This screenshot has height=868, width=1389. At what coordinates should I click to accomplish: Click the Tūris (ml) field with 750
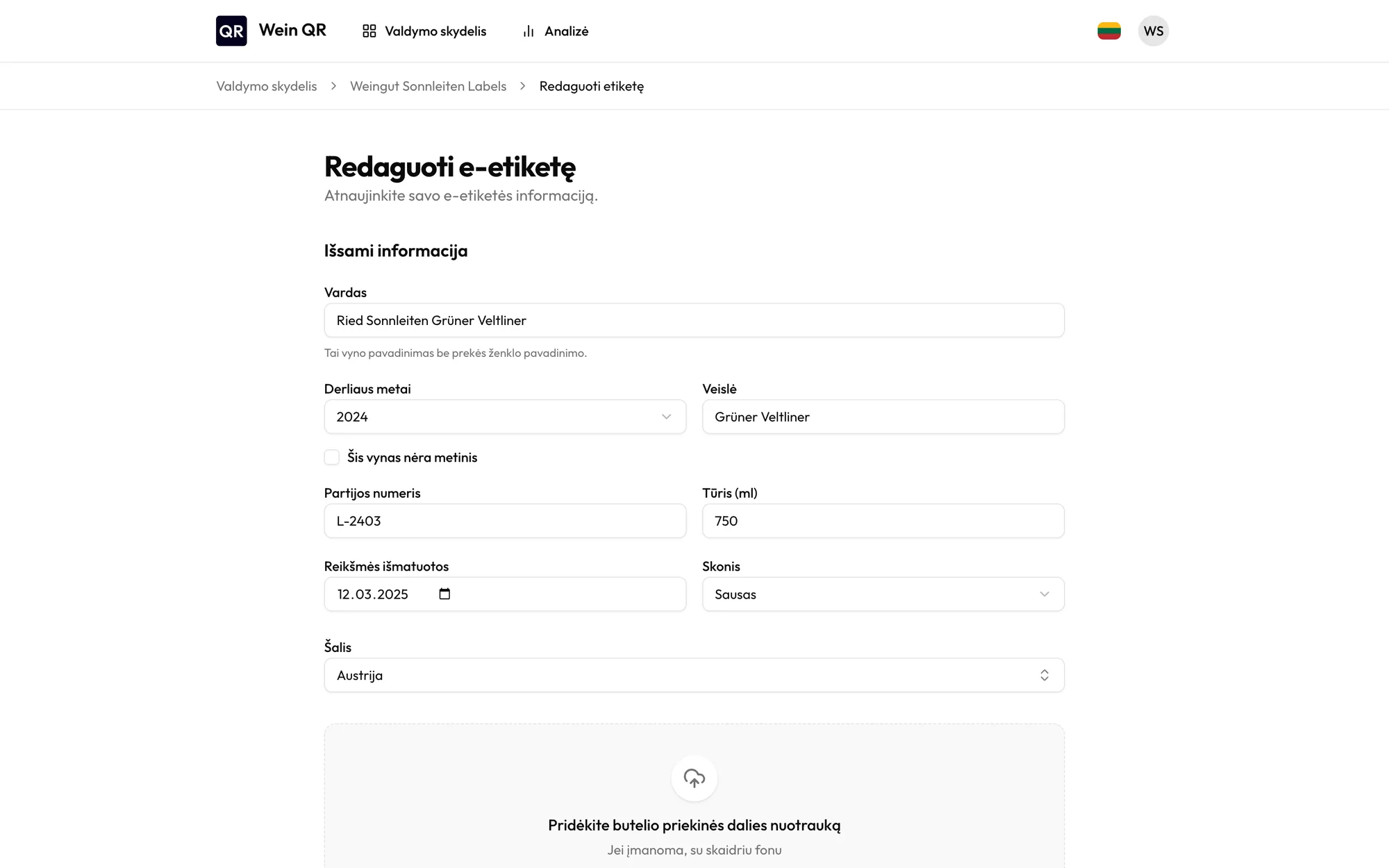883,521
